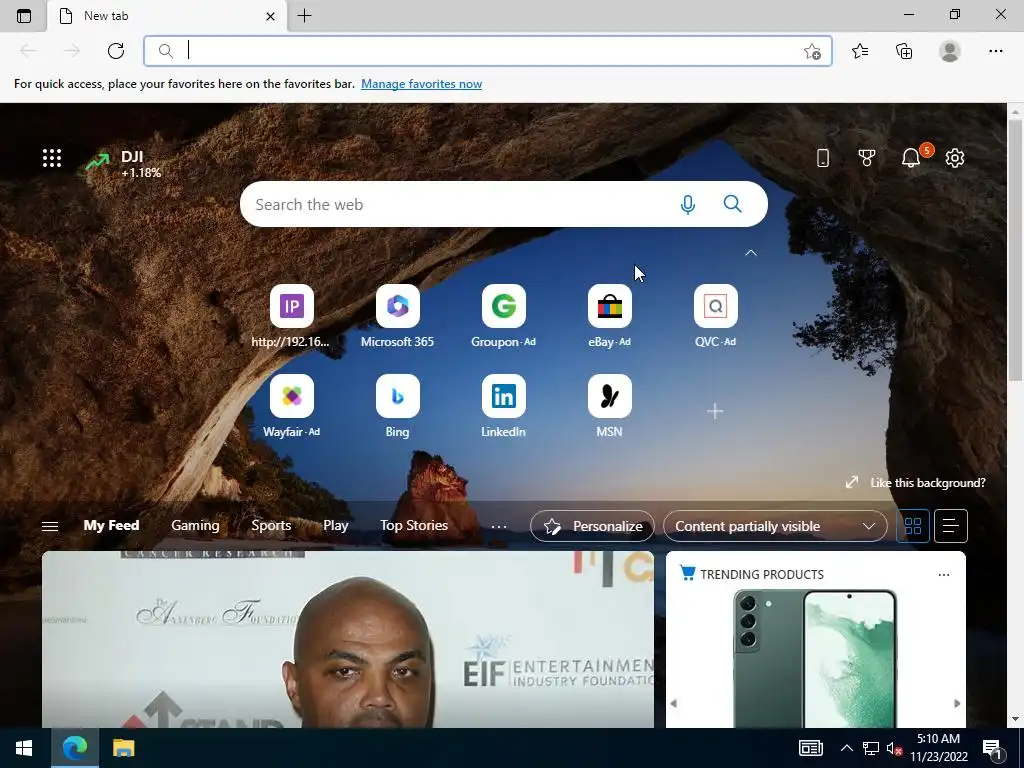This screenshot has height=768, width=1024.
Task: Open the user profile avatar
Action: 950,51
